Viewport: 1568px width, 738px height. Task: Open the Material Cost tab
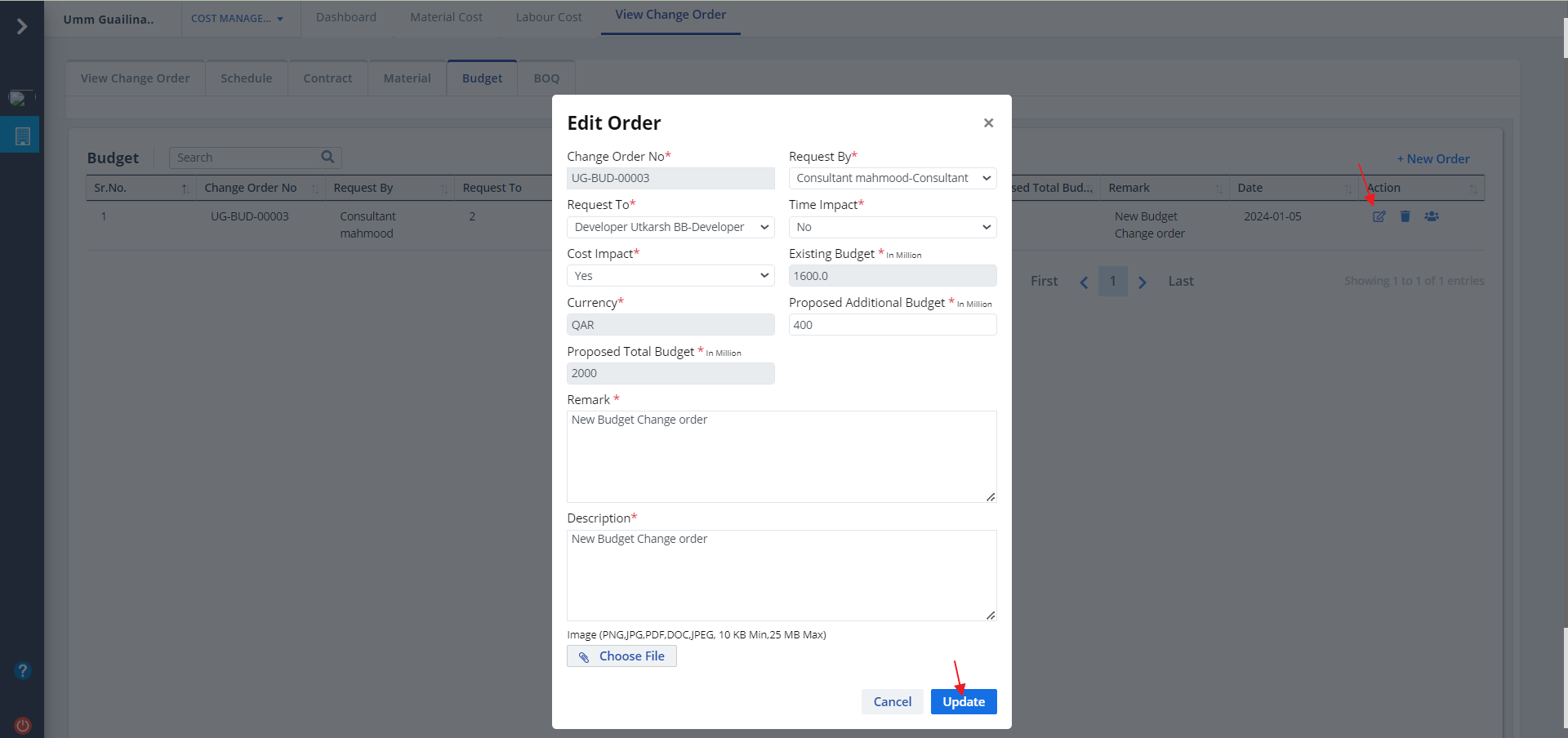click(446, 17)
